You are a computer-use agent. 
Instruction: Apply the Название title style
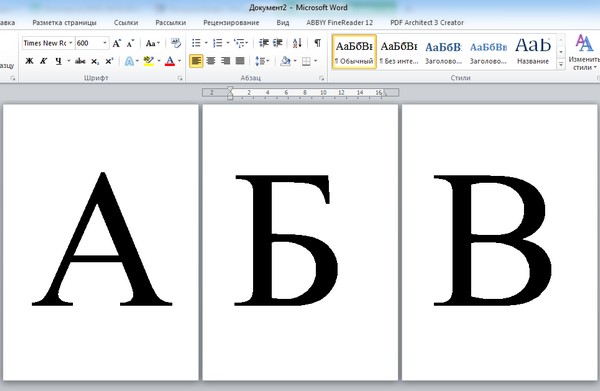click(533, 52)
